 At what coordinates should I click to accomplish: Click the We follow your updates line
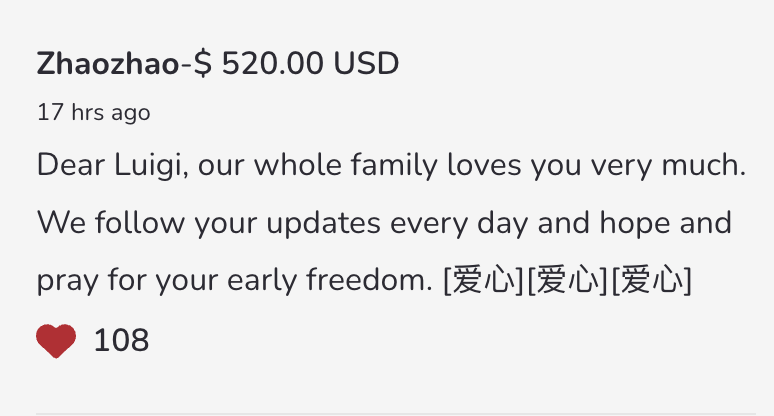pyautogui.click(x=385, y=223)
